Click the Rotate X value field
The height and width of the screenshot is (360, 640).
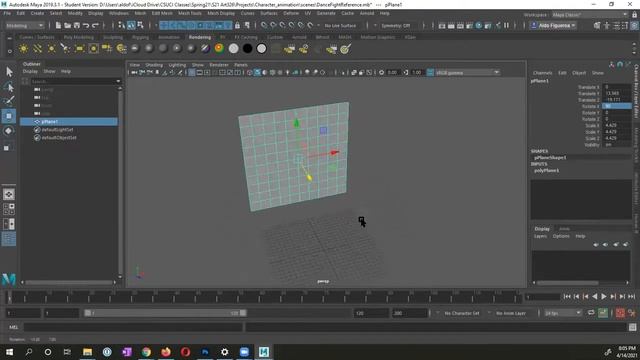click(617, 106)
